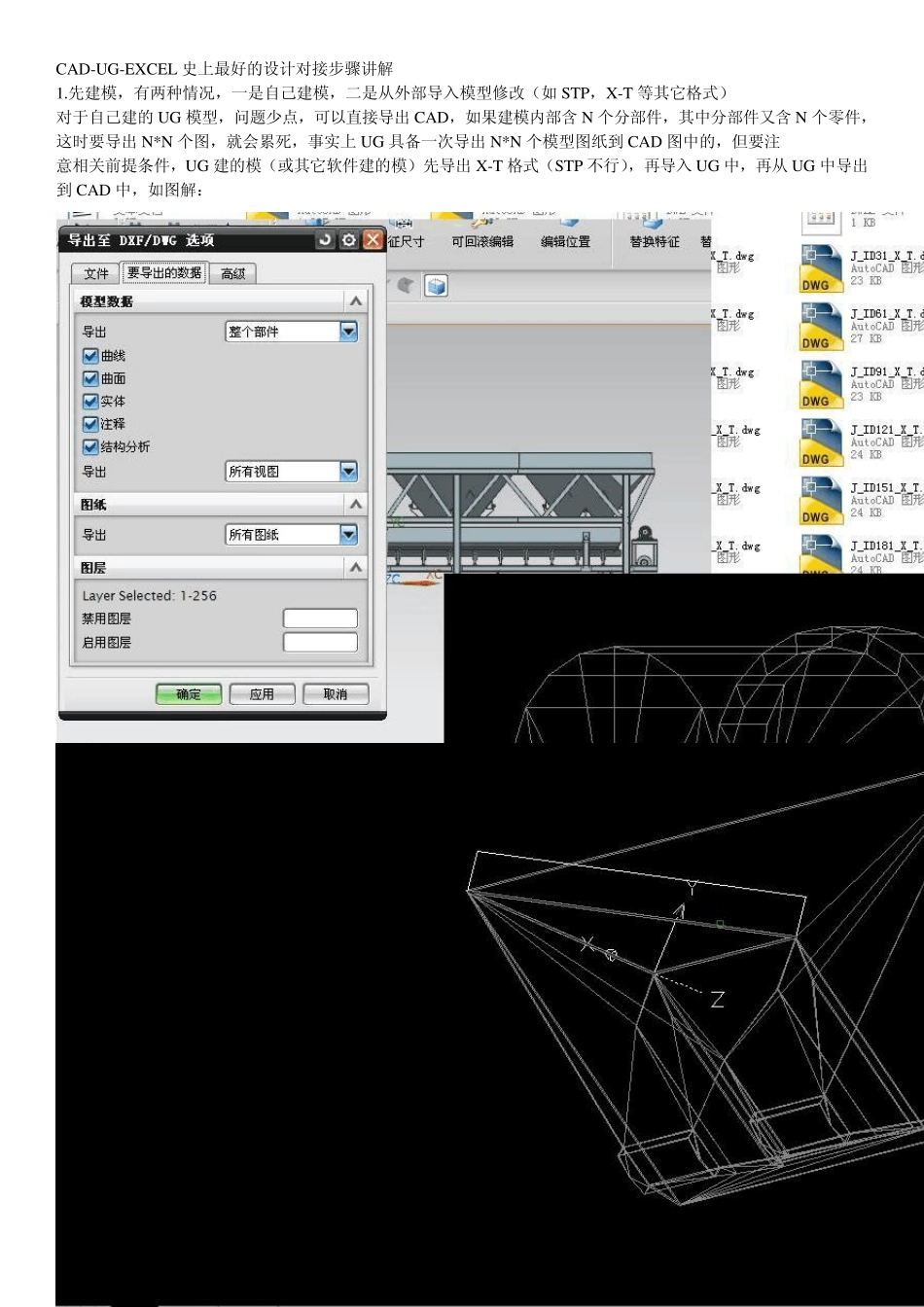924x1307 pixels.
Task: Click the blue cube view icon in the UG toolbar
Action: click(x=437, y=286)
